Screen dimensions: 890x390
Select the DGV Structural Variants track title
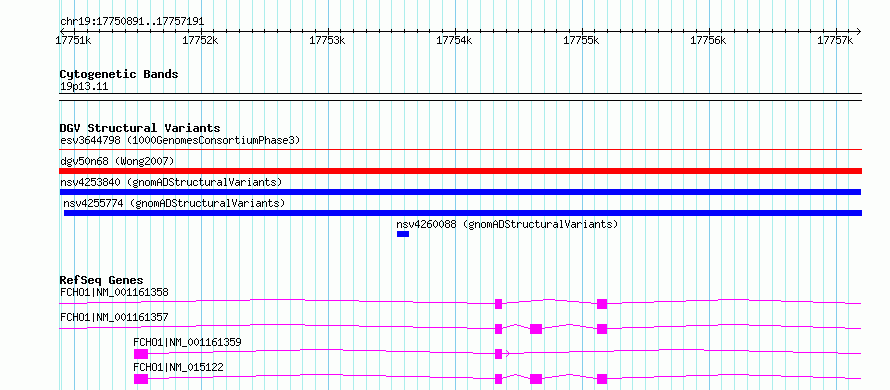pyautogui.click(x=140, y=128)
